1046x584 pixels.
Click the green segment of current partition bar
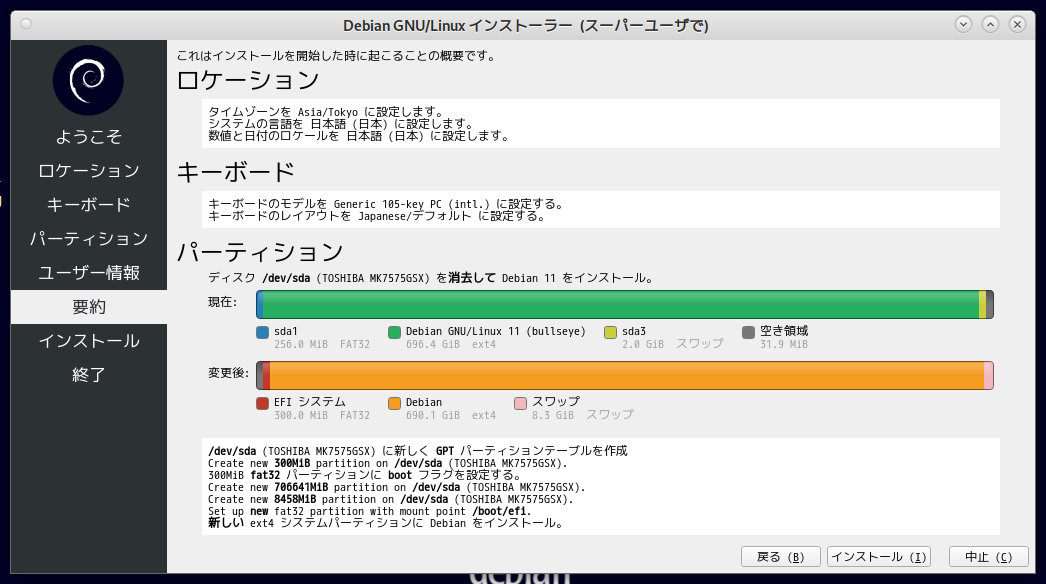pos(620,304)
